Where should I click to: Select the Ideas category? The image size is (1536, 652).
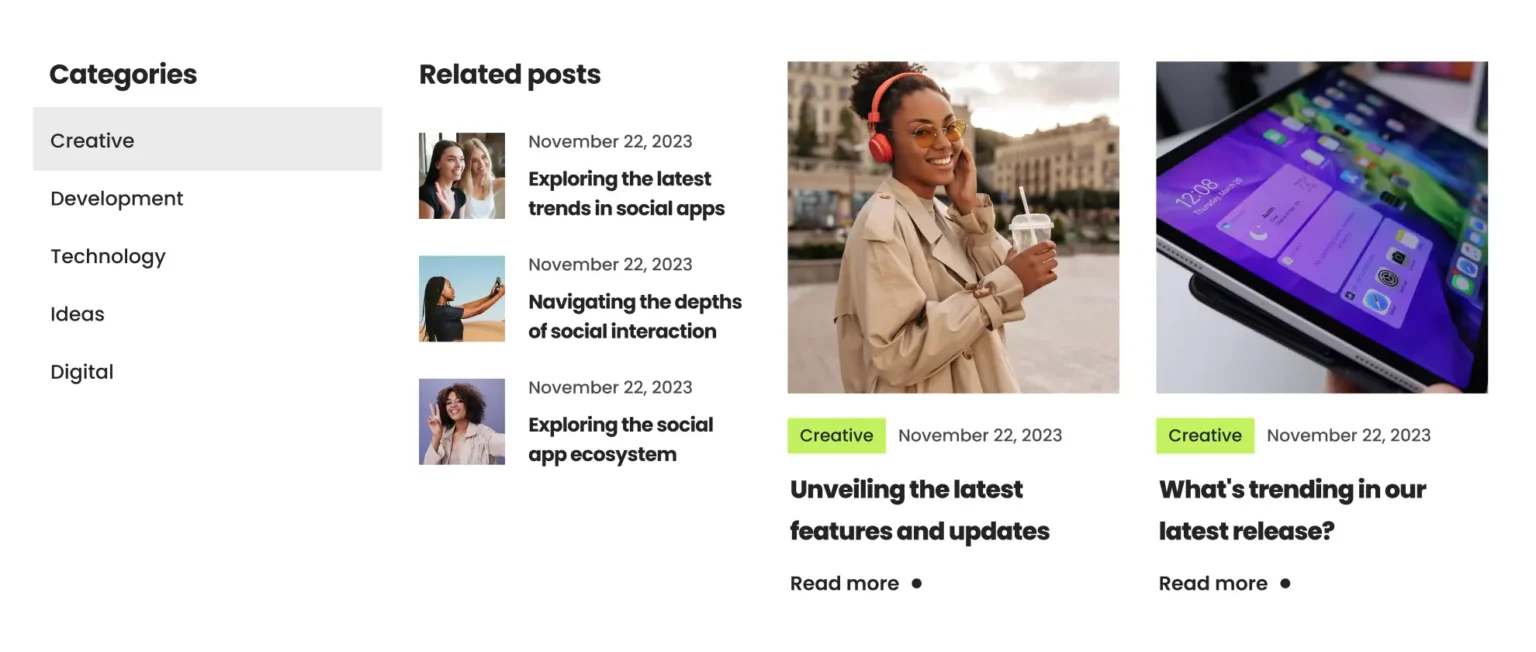pyautogui.click(x=77, y=314)
